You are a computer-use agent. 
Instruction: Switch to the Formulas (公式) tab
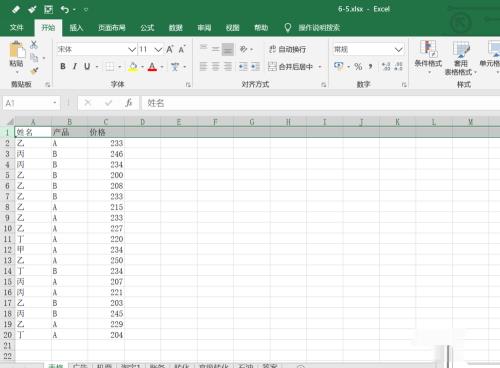(x=147, y=28)
